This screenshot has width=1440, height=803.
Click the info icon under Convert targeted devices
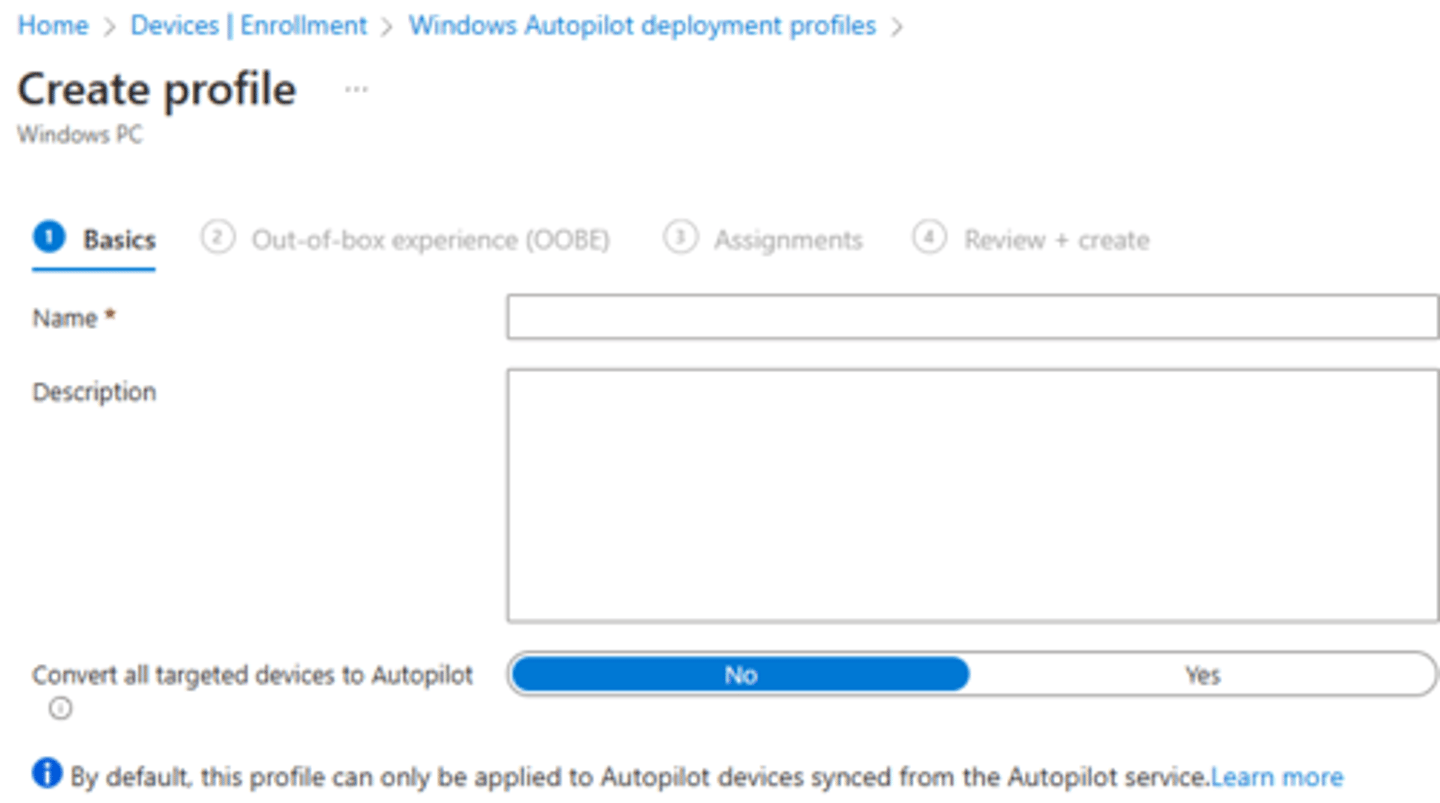[x=60, y=709]
